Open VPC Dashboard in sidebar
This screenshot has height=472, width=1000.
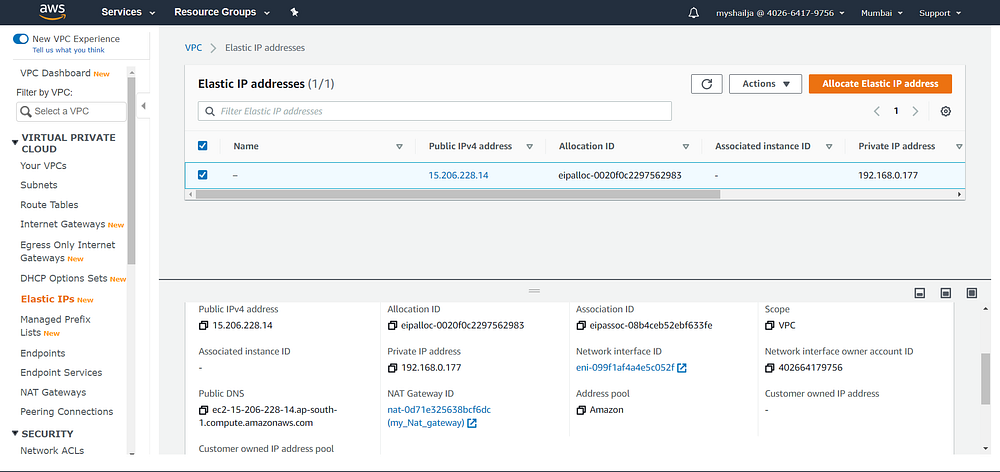click(55, 73)
